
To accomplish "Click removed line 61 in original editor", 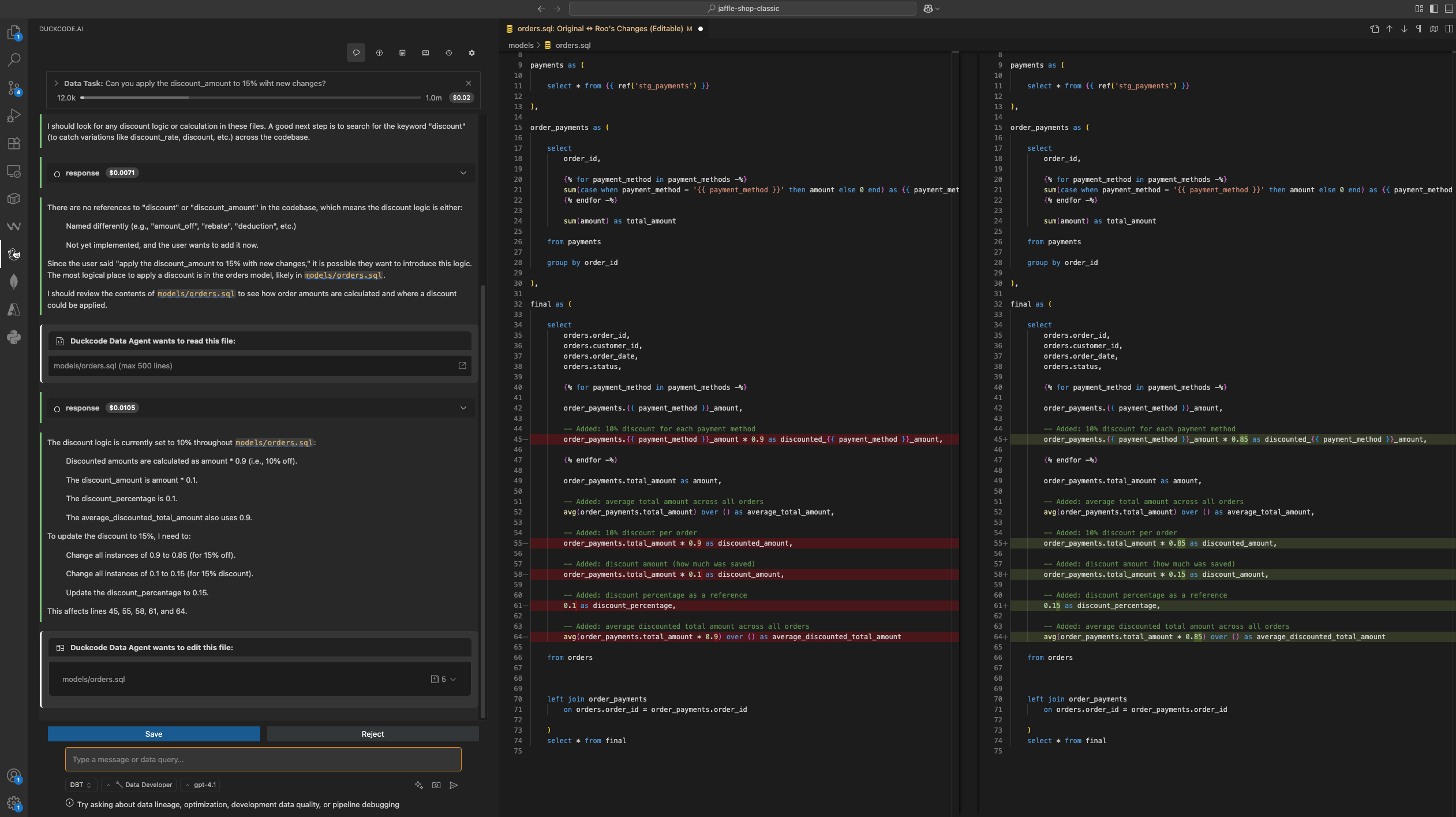I will coord(744,606).
